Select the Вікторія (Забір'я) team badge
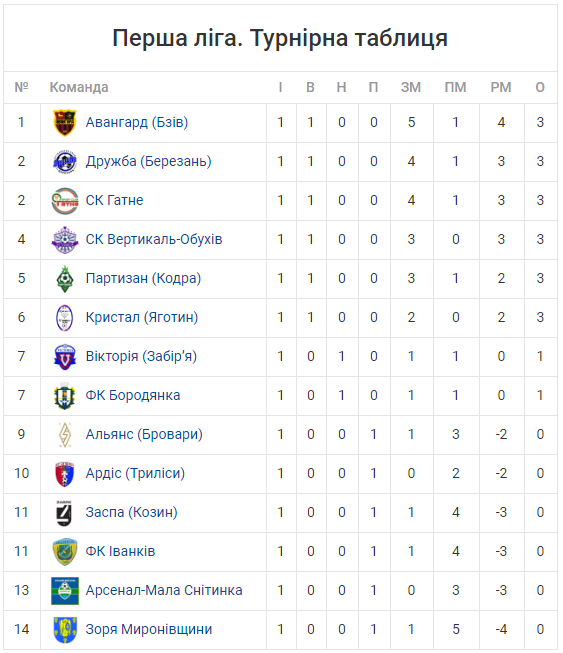This screenshot has height=653, width=563. [65, 357]
